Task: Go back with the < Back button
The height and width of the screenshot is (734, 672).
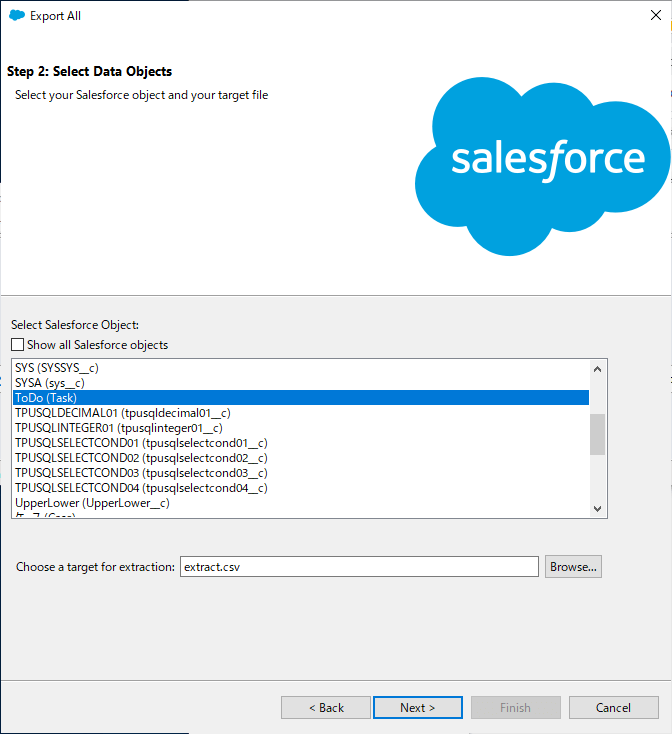Action: pyautogui.click(x=326, y=707)
